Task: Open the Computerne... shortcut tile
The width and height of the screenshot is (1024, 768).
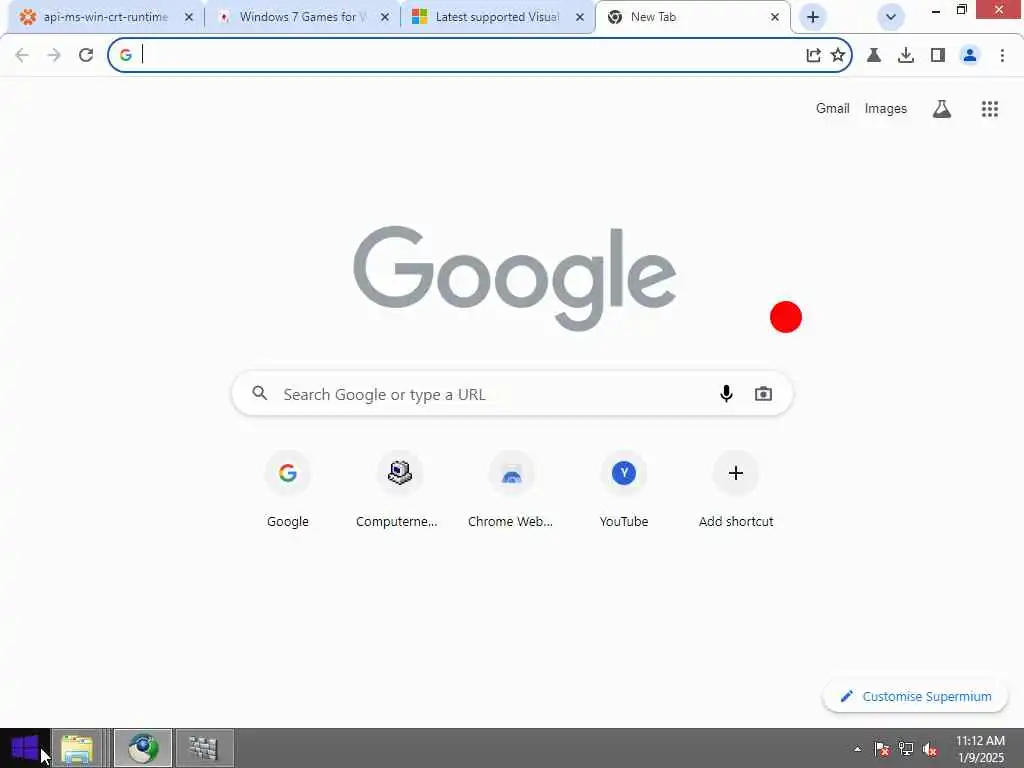Action: tap(400, 490)
